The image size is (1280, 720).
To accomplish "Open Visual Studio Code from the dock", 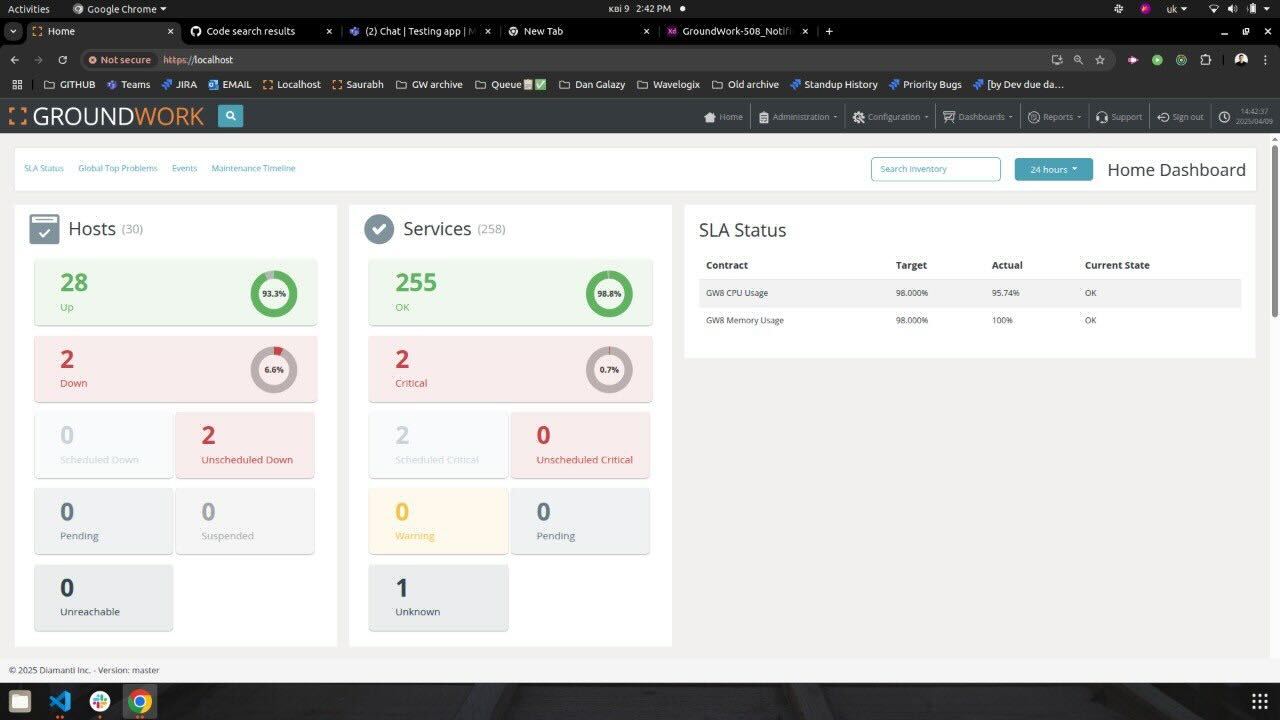I will (60, 701).
